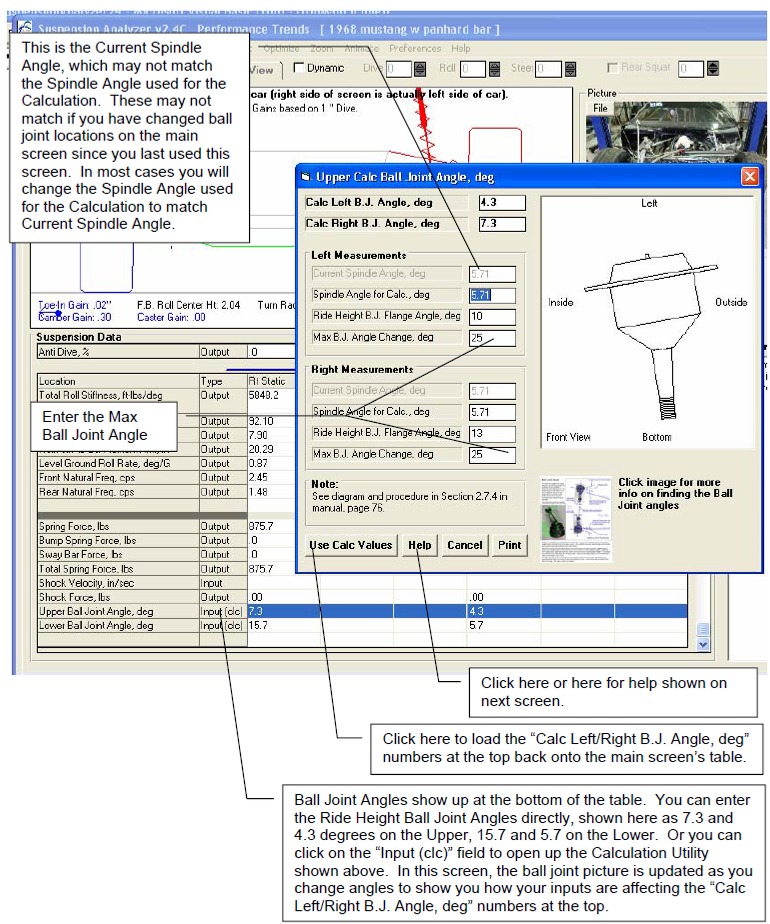Viewport: 770px width, 924px height.
Task: Click into the Roll value field
Action: coord(473,69)
